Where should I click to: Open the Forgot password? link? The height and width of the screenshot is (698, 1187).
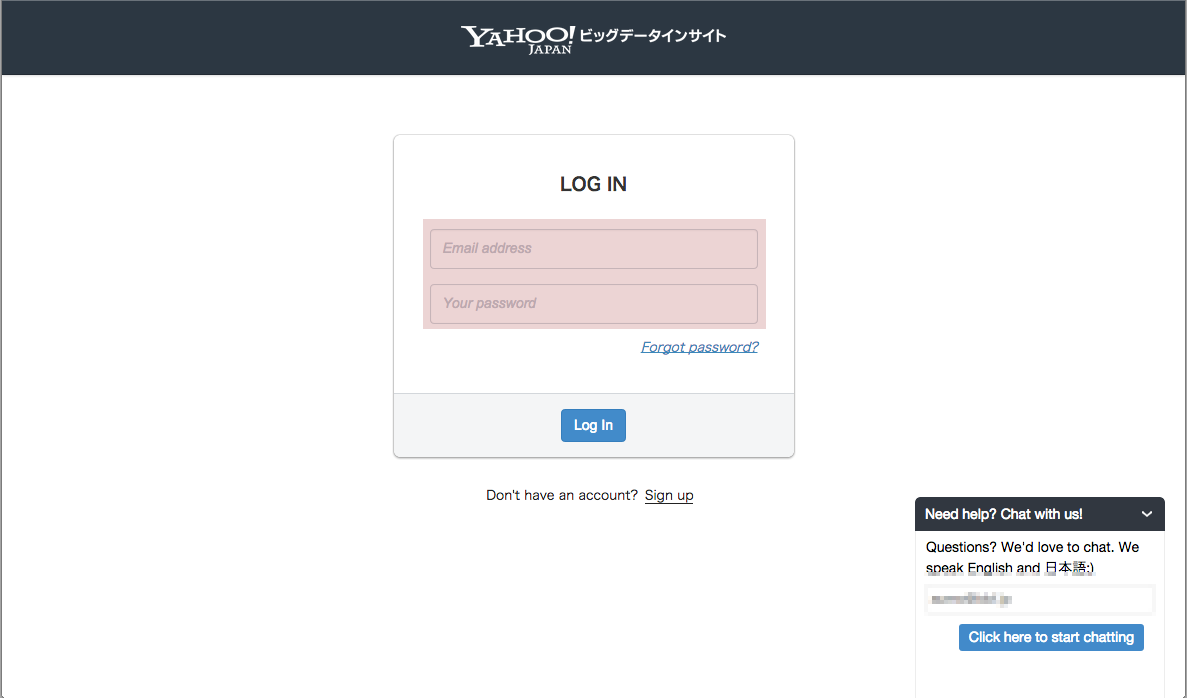(x=699, y=347)
